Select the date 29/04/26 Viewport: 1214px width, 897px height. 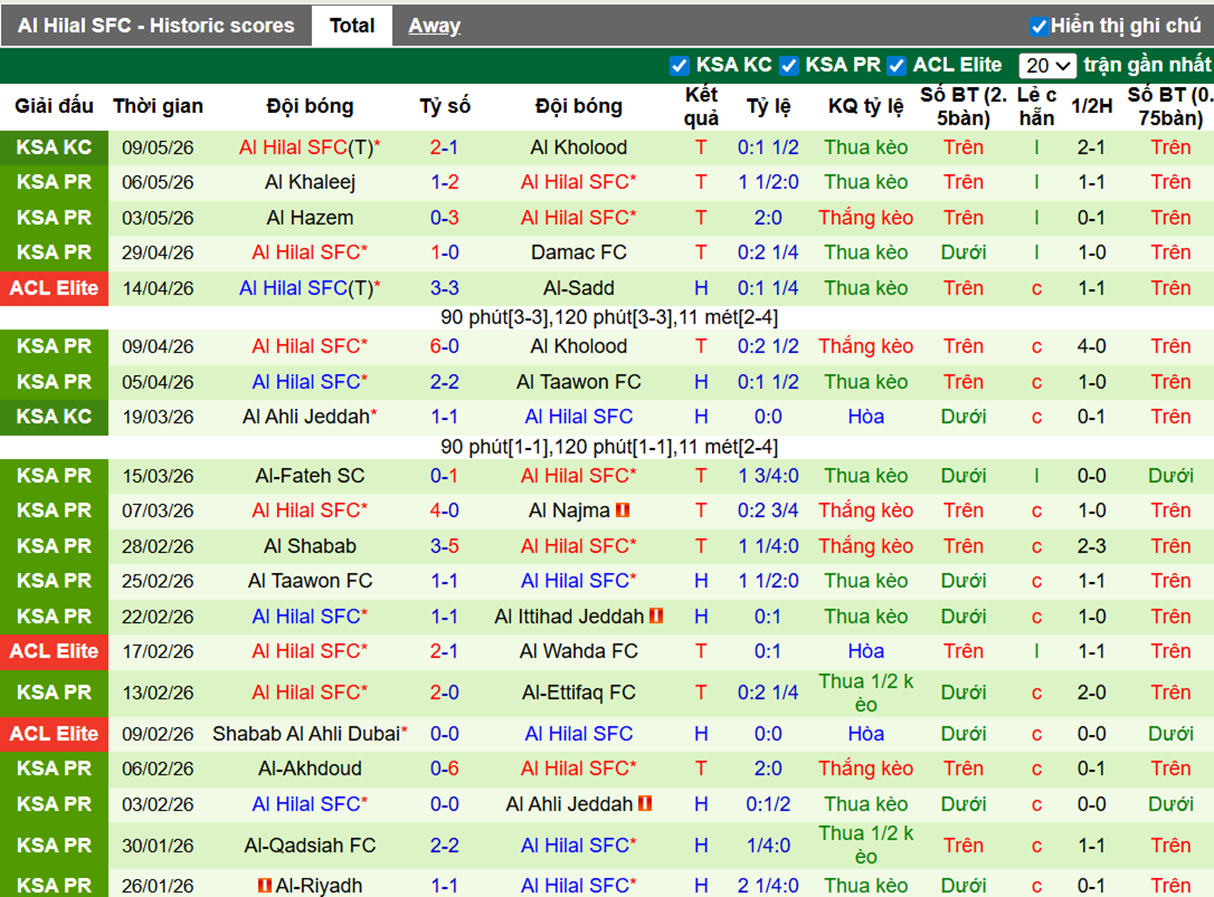tap(158, 252)
